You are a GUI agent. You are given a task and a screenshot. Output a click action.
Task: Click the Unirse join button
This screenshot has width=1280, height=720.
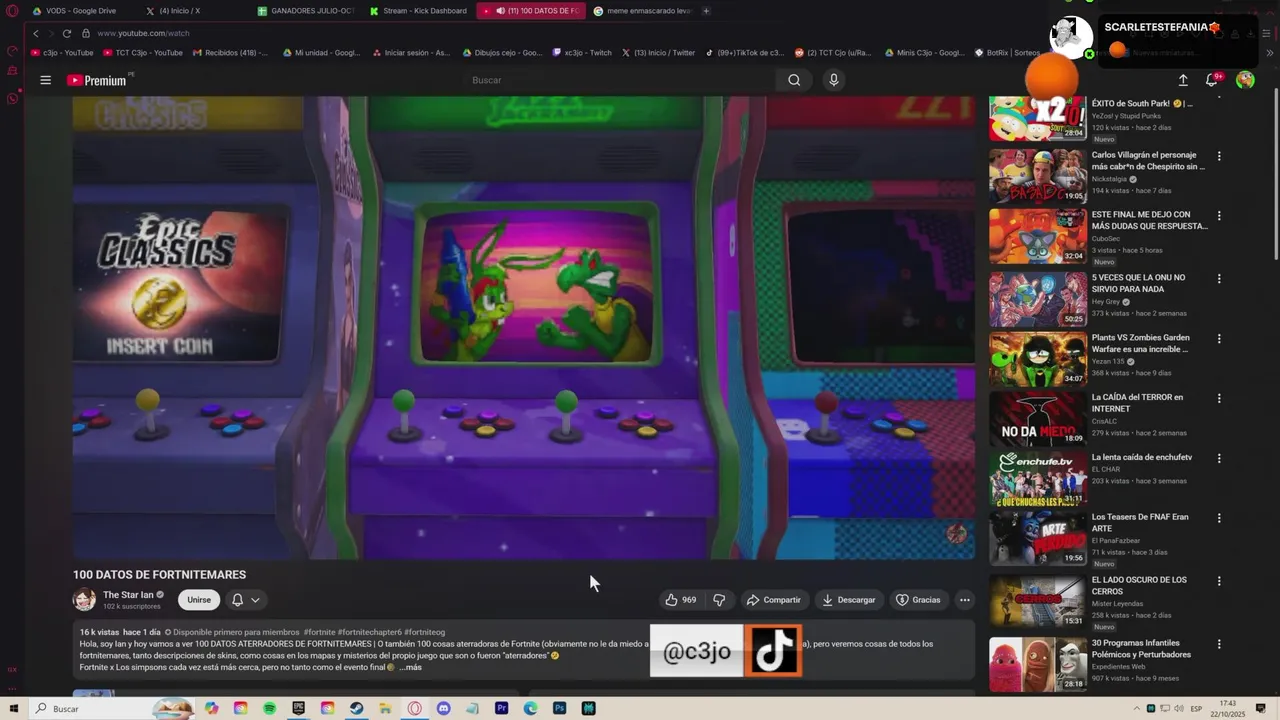[199, 600]
